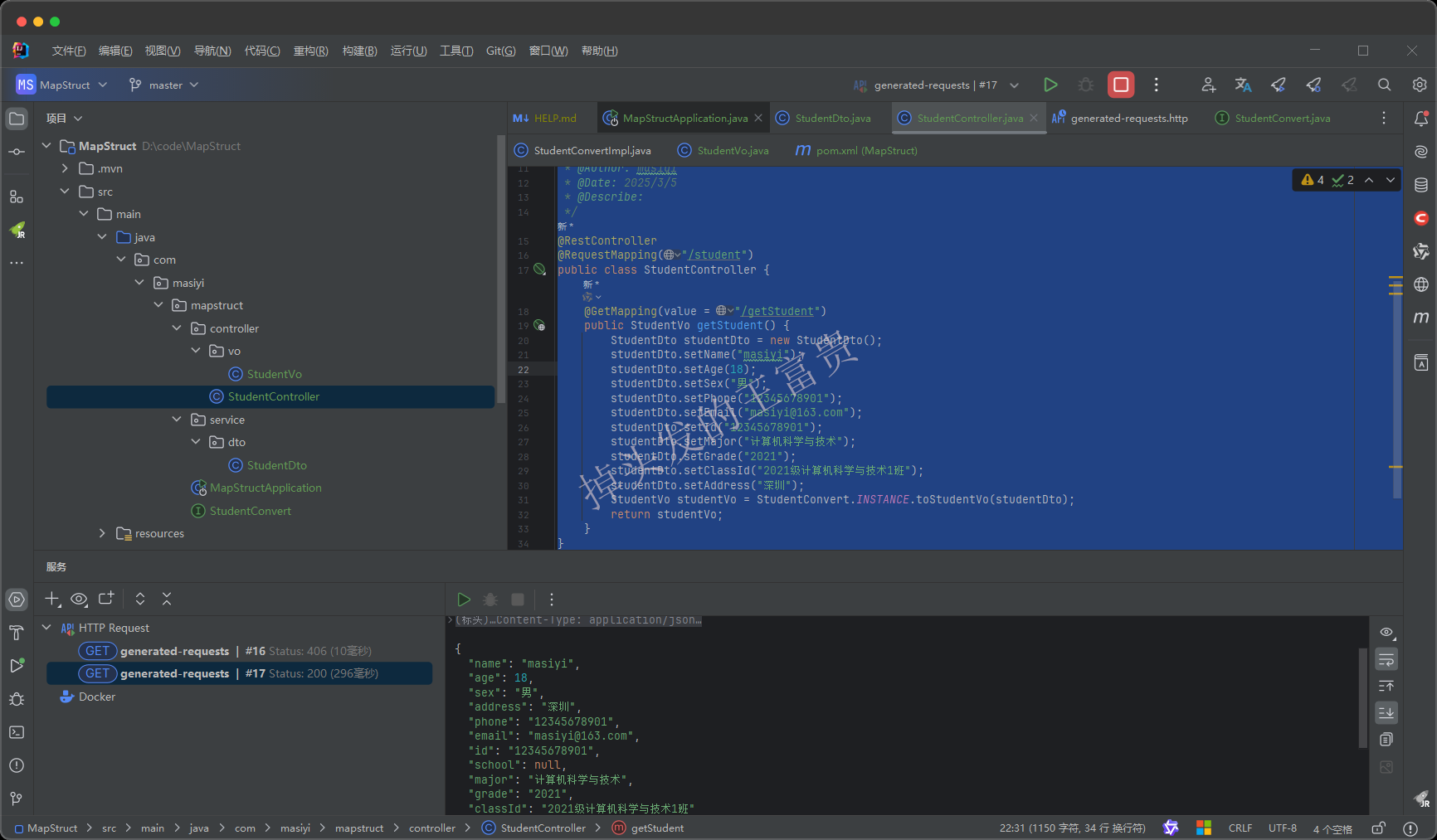Click the Debug bug icon in top toolbar
The height and width of the screenshot is (840, 1437).
coord(1085,85)
